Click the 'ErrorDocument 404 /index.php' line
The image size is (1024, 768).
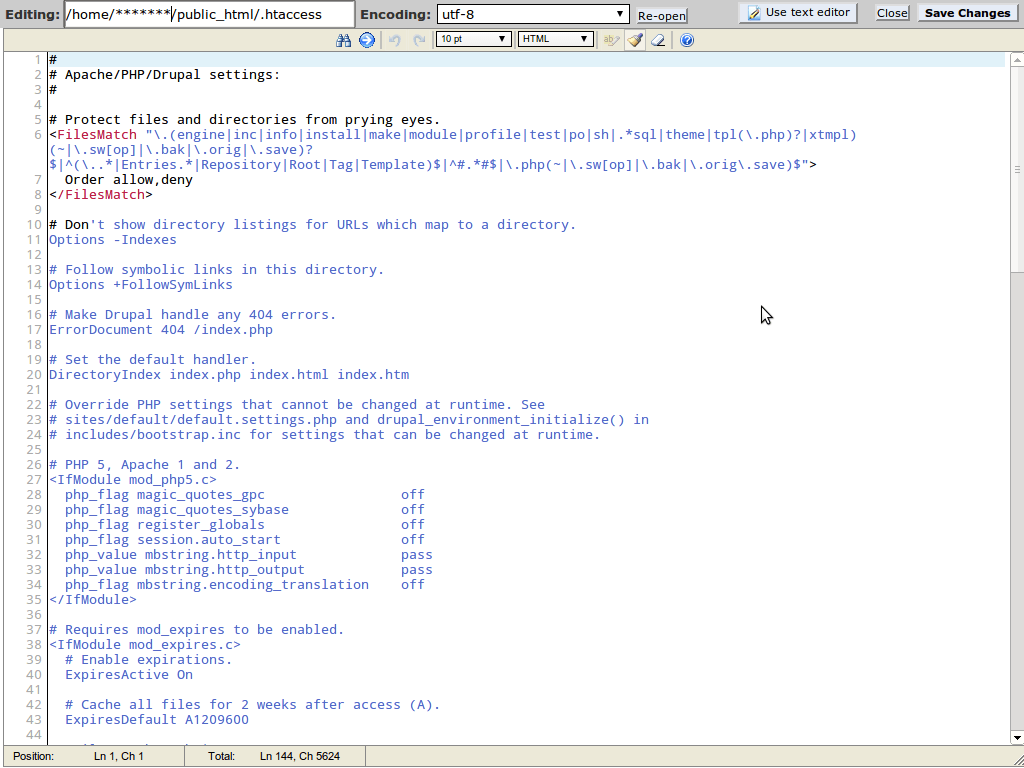click(x=161, y=330)
